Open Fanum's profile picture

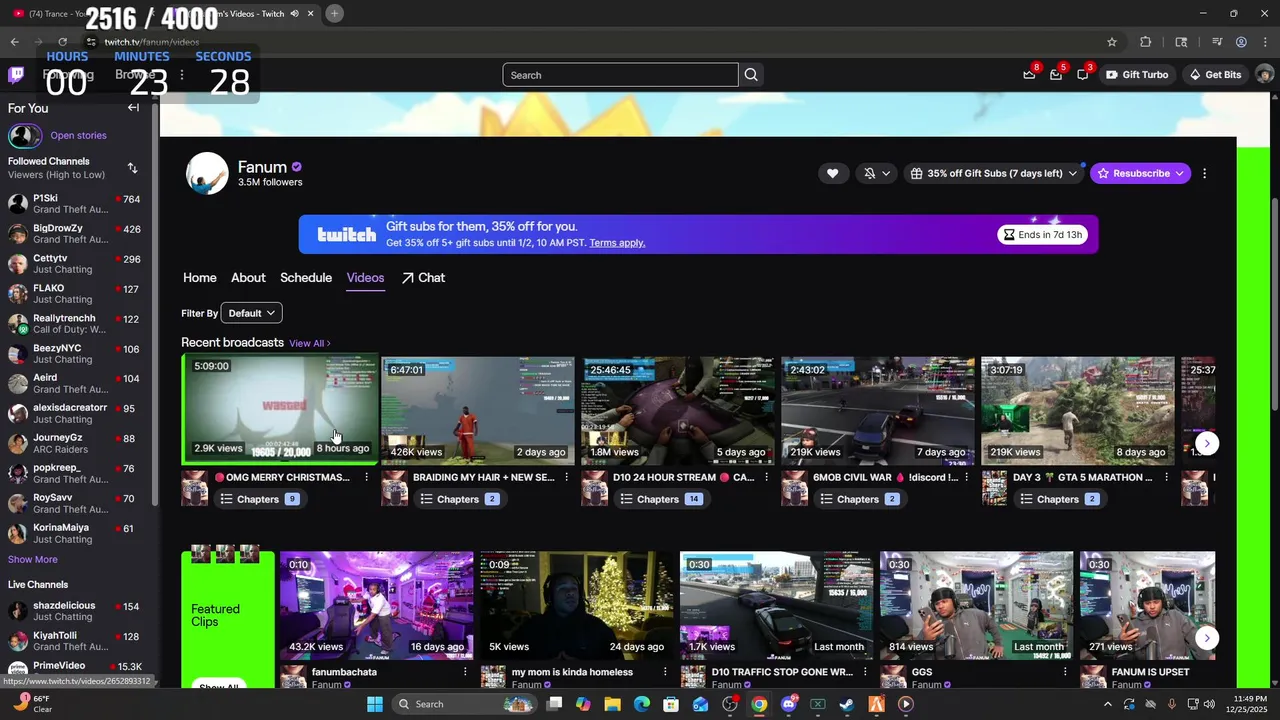click(207, 173)
